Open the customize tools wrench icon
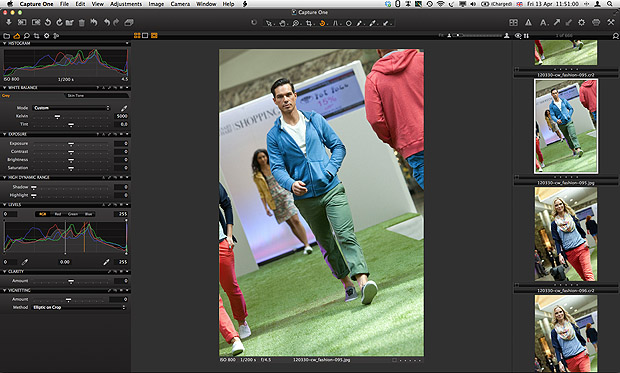This screenshot has height=373, width=620. (611, 23)
